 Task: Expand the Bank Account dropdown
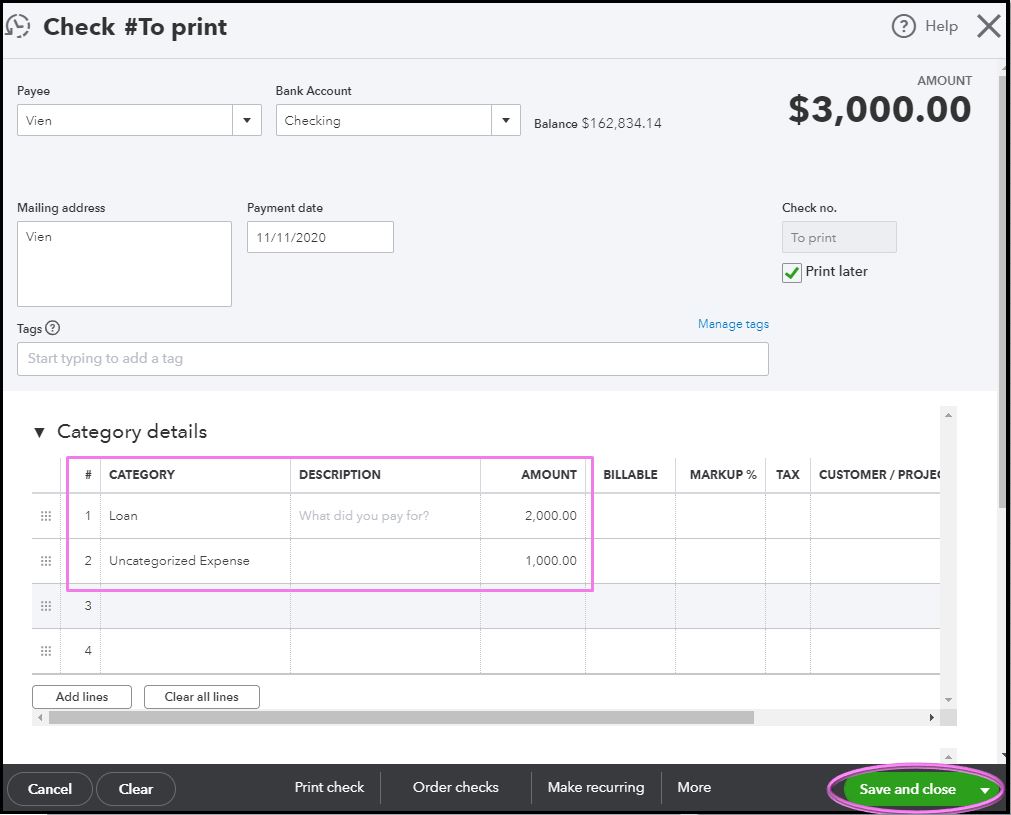click(x=506, y=121)
